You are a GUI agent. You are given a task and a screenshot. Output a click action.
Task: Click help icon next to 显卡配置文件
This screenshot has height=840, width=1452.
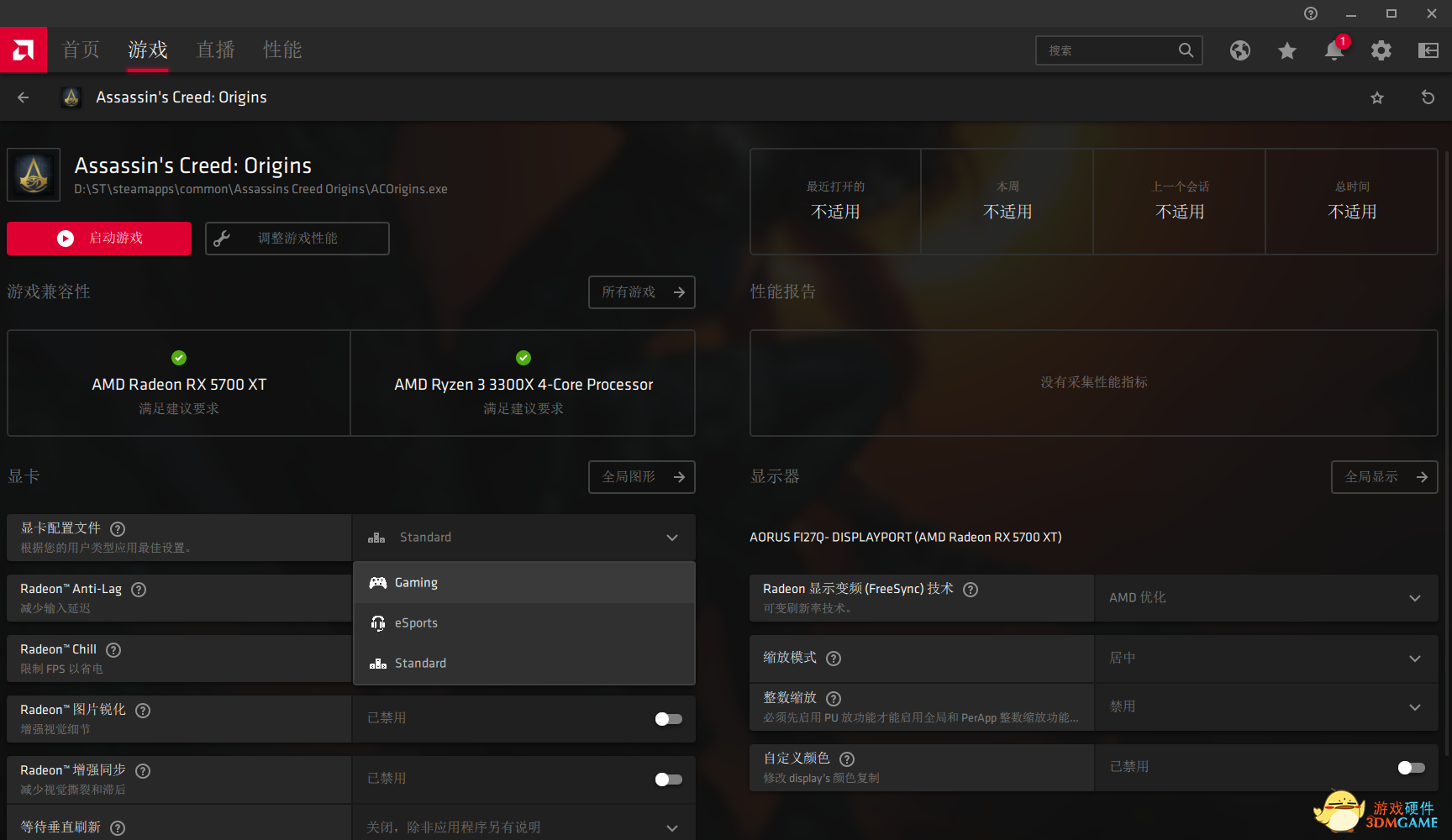coord(118,529)
